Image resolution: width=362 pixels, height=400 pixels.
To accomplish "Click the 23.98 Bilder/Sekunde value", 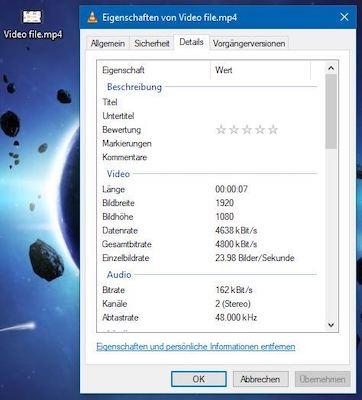I will point(255,258).
